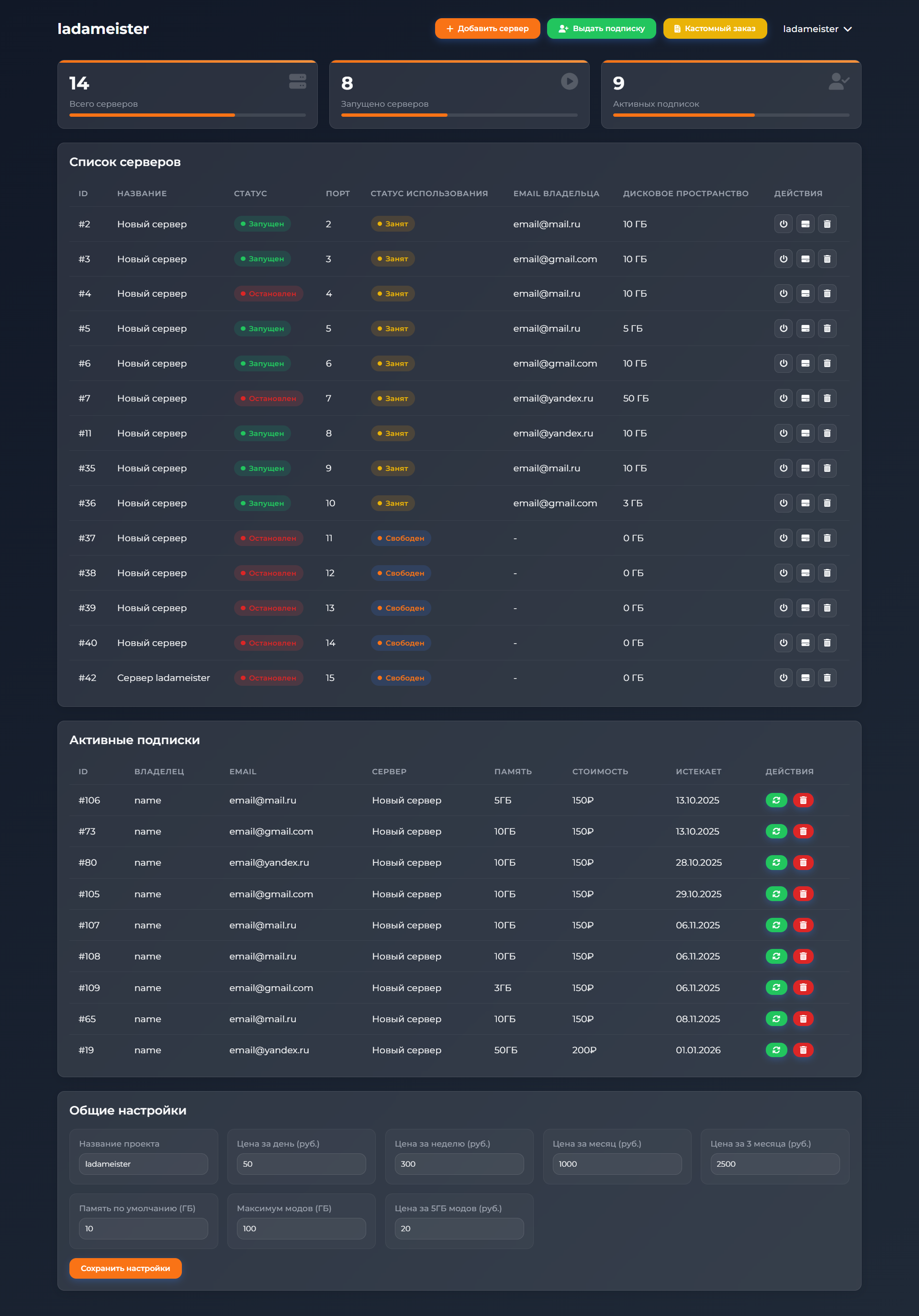Click Сохранить настройки button
This screenshot has height=1316, width=919.
[125, 1269]
